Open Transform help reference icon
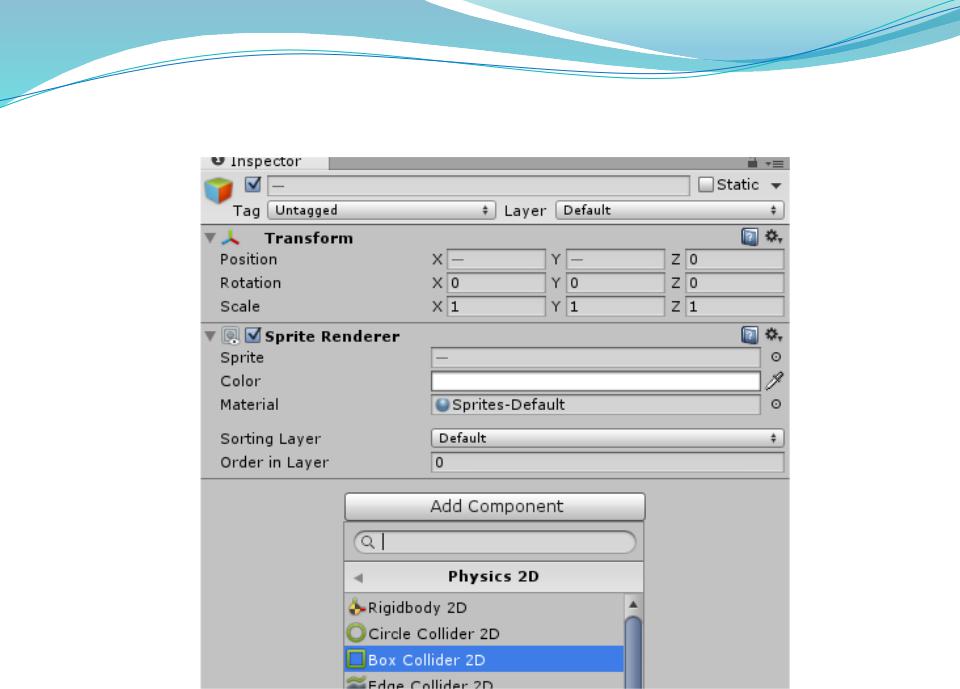960x689 pixels. [x=749, y=236]
